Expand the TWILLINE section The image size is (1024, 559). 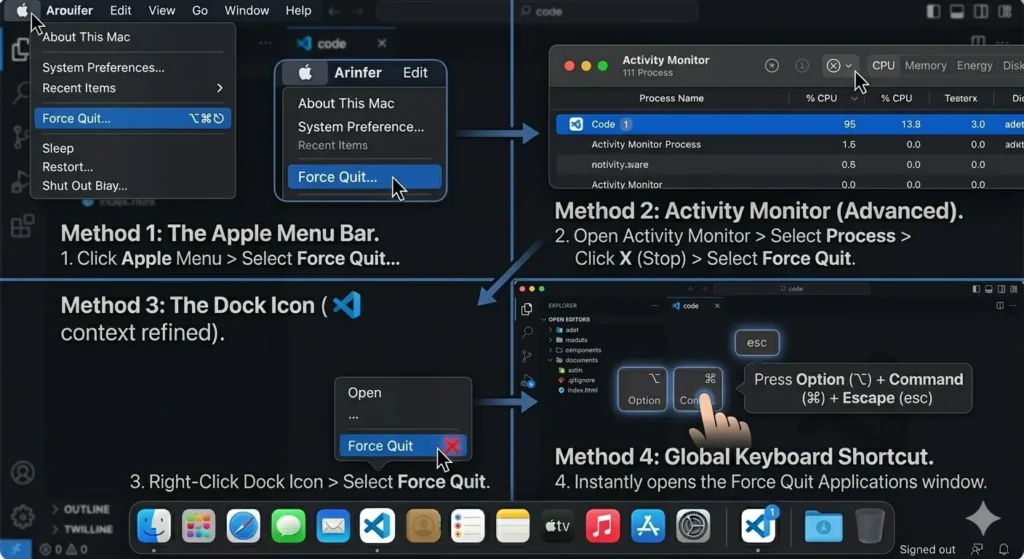click(82, 529)
